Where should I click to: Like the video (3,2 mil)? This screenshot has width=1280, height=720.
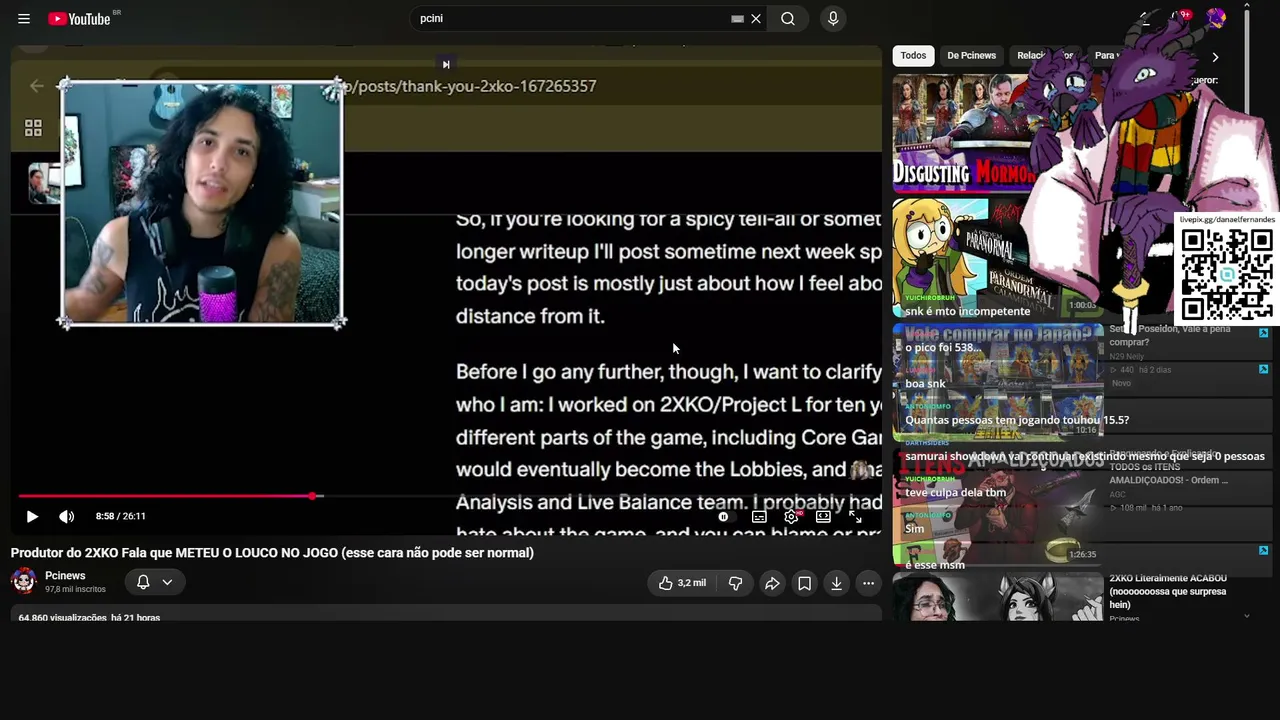coord(682,583)
